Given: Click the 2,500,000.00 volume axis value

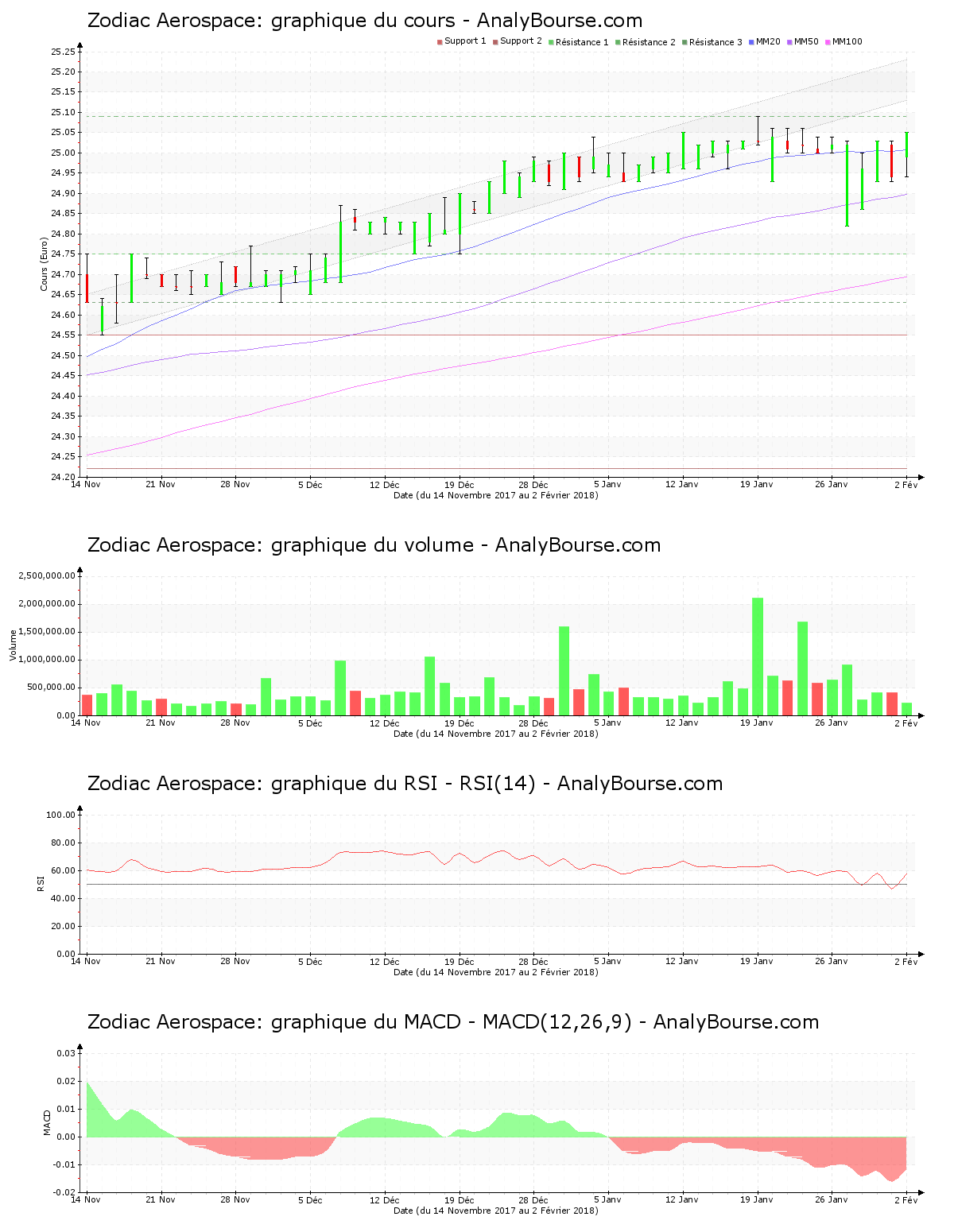Looking at the screenshot, I should tap(47, 575).
